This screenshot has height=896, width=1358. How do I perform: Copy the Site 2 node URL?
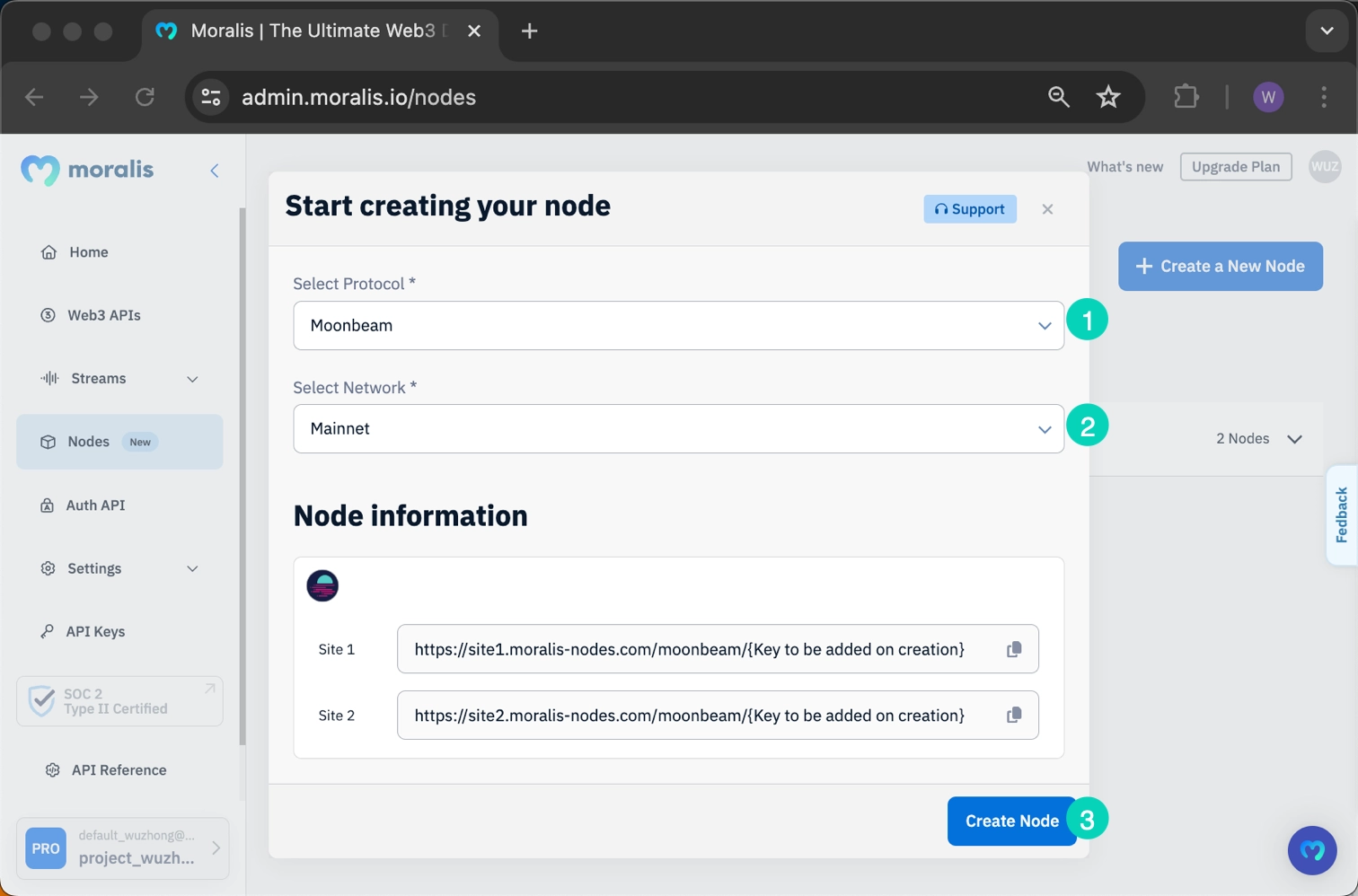[1014, 716]
